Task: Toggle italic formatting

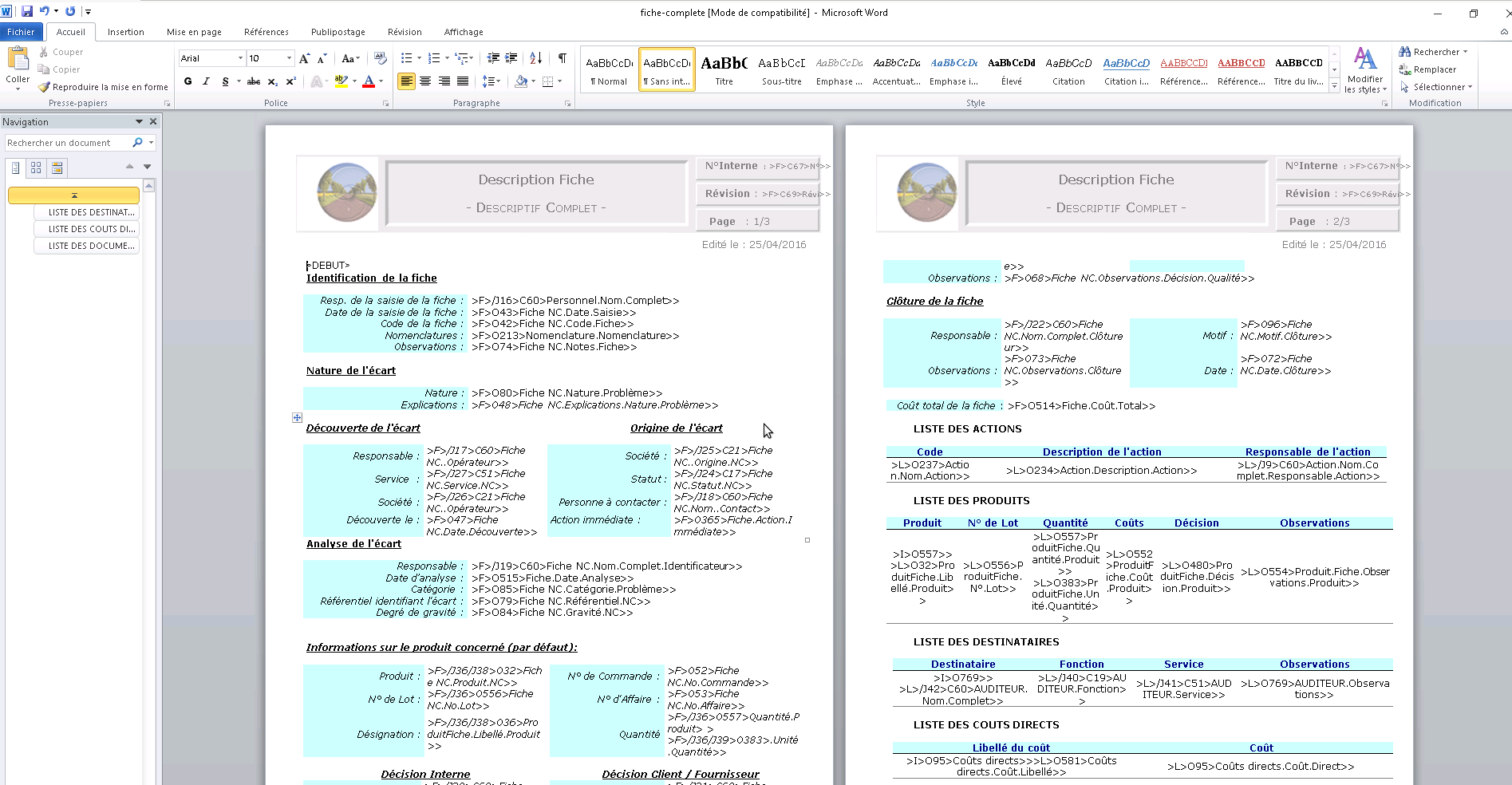Action: (x=206, y=81)
